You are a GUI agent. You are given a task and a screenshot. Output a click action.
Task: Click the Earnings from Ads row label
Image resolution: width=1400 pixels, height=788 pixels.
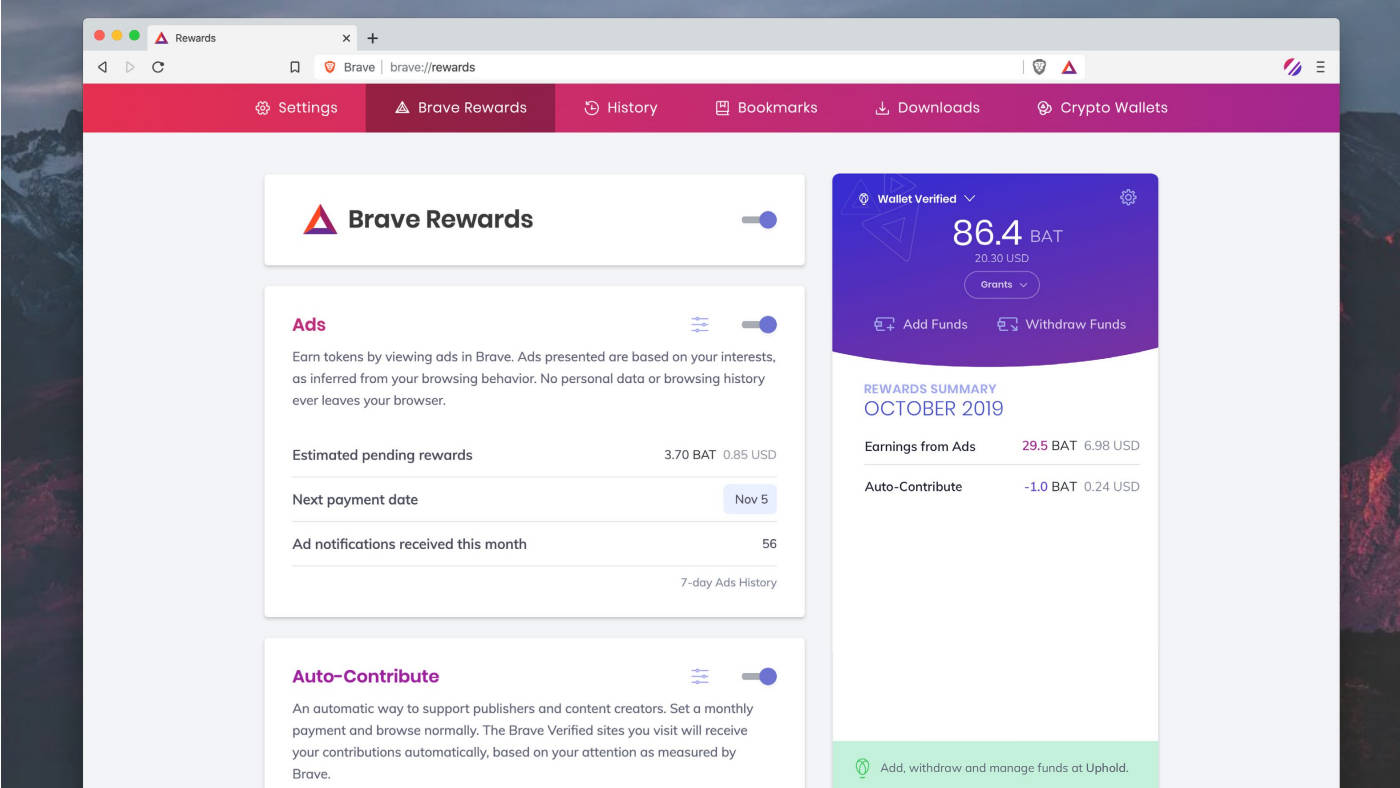pyautogui.click(x=920, y=446)
